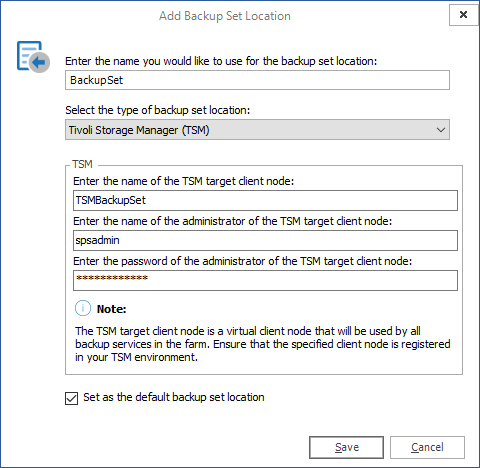Open the backup set location type dropdown

click(x=257, y=130)
